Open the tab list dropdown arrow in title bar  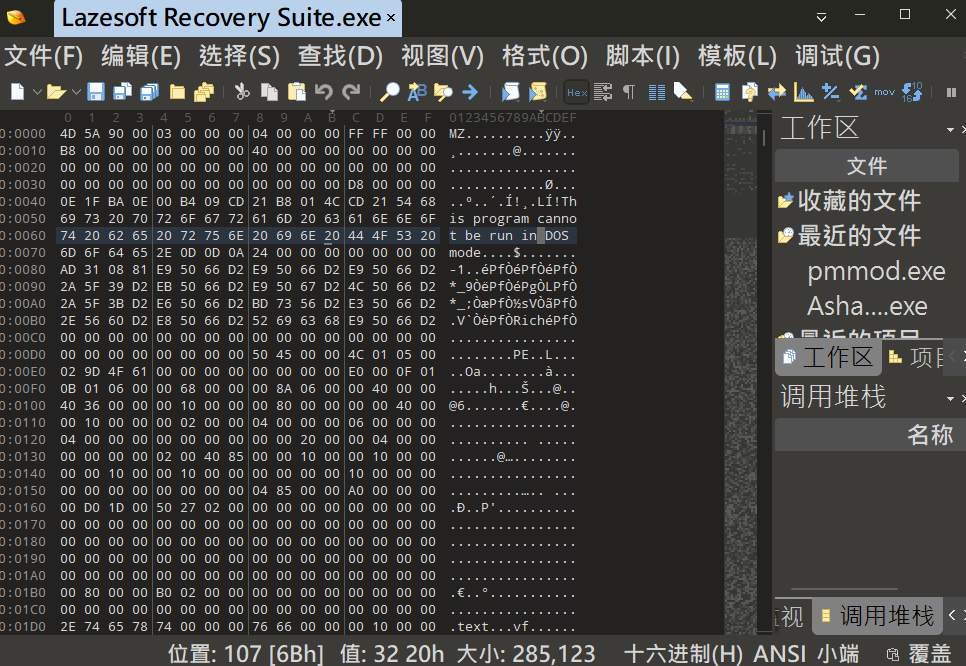pos(821,17)
